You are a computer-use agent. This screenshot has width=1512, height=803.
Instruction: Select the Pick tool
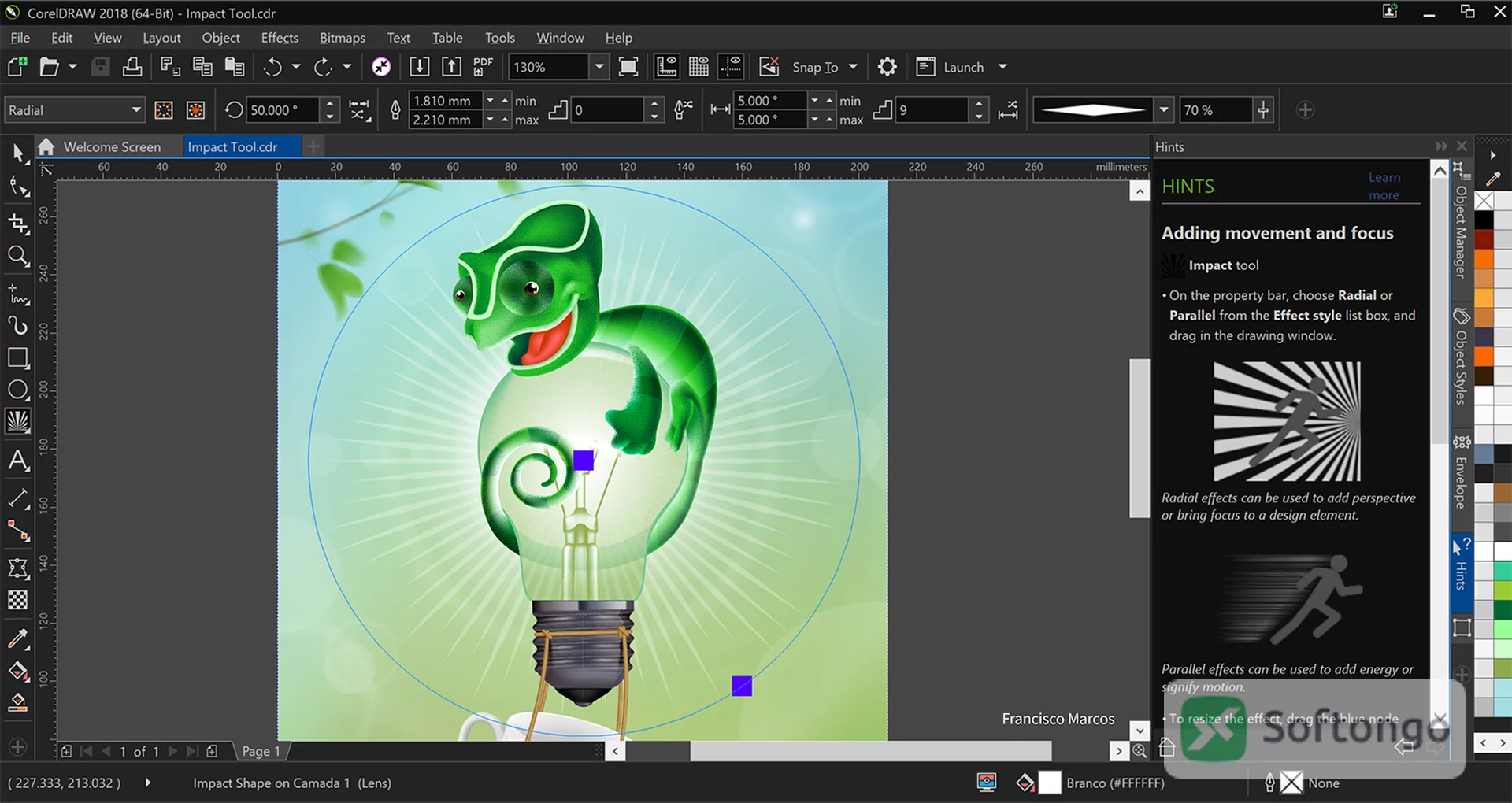point(18,154)
